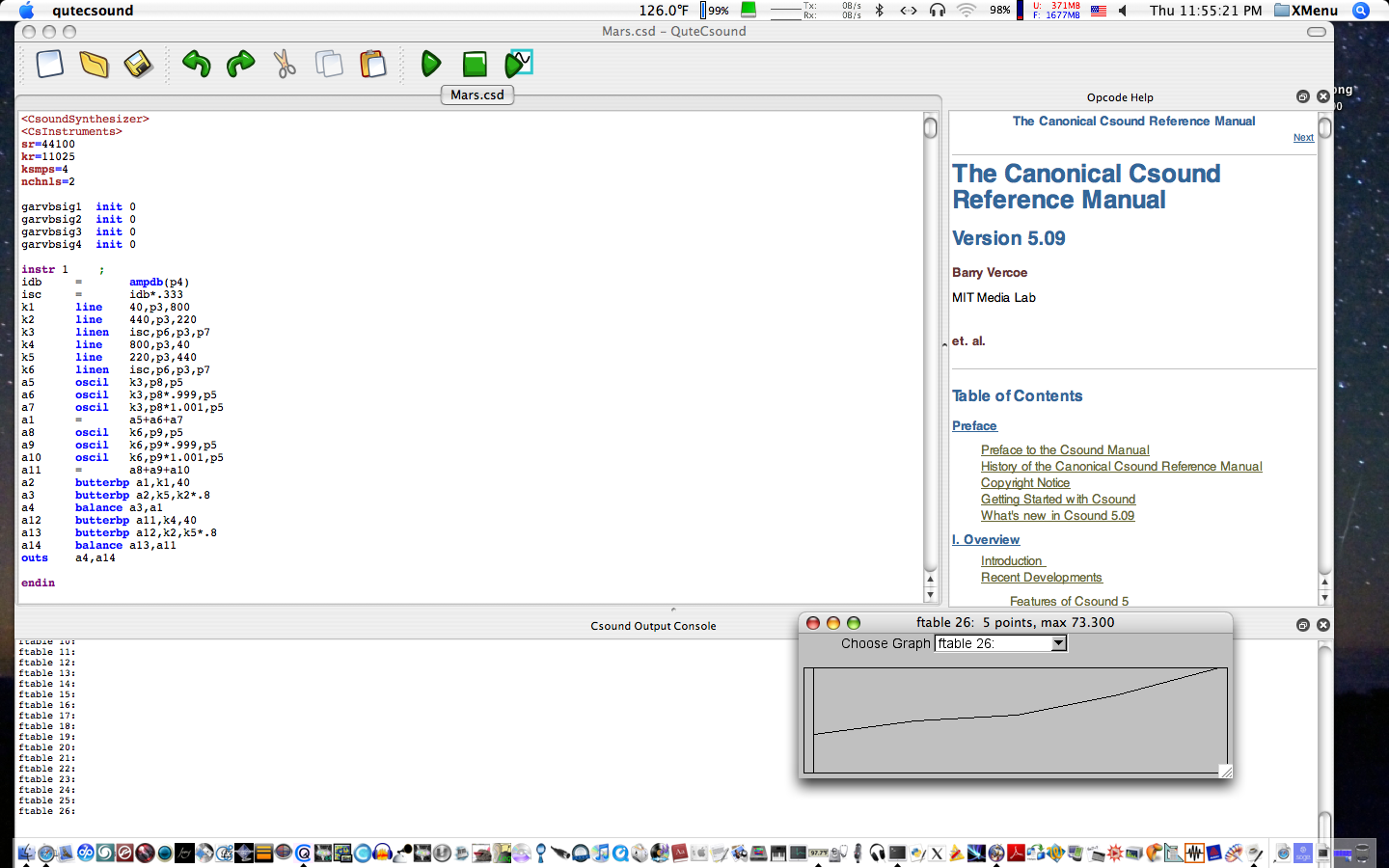Open the Choose Graph ftable 26 dropdown

(1000, 643)
